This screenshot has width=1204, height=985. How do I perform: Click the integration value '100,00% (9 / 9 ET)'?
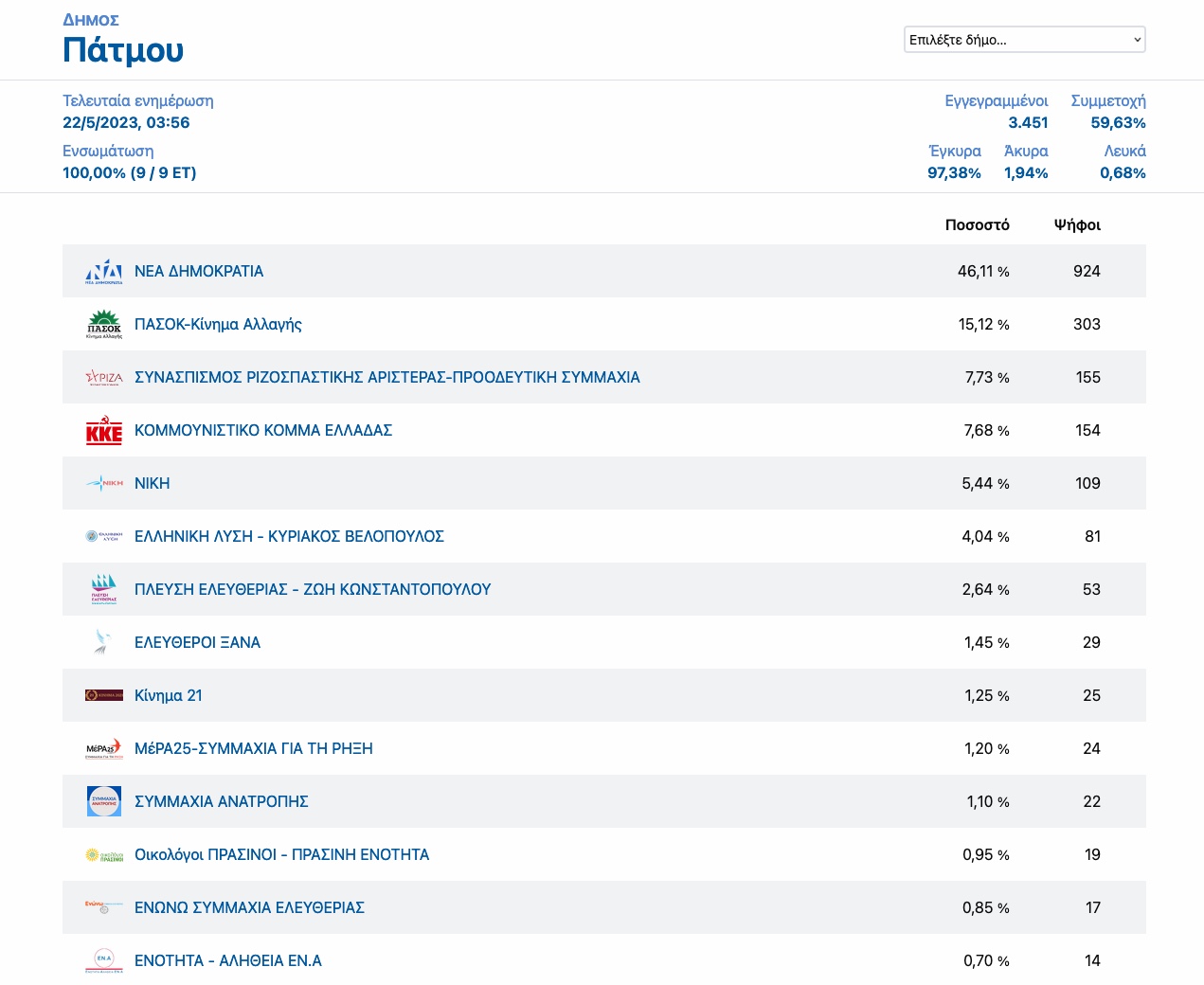(x=130, y=172)
